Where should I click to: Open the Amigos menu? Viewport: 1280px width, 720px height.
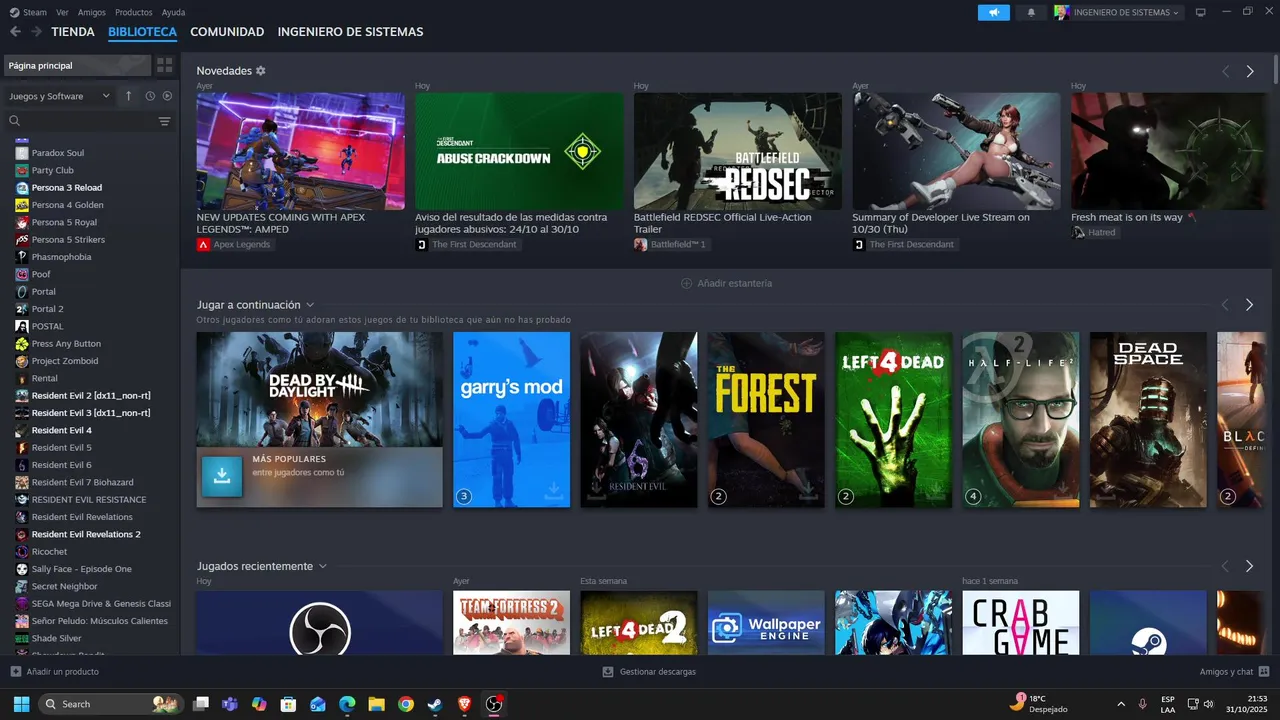[92, 12]
